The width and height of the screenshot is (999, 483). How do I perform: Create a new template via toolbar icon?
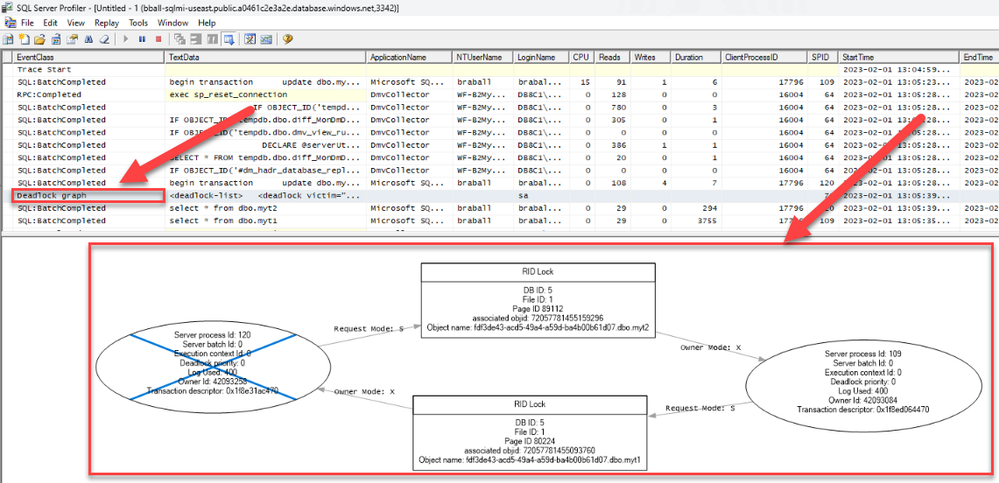24,39
